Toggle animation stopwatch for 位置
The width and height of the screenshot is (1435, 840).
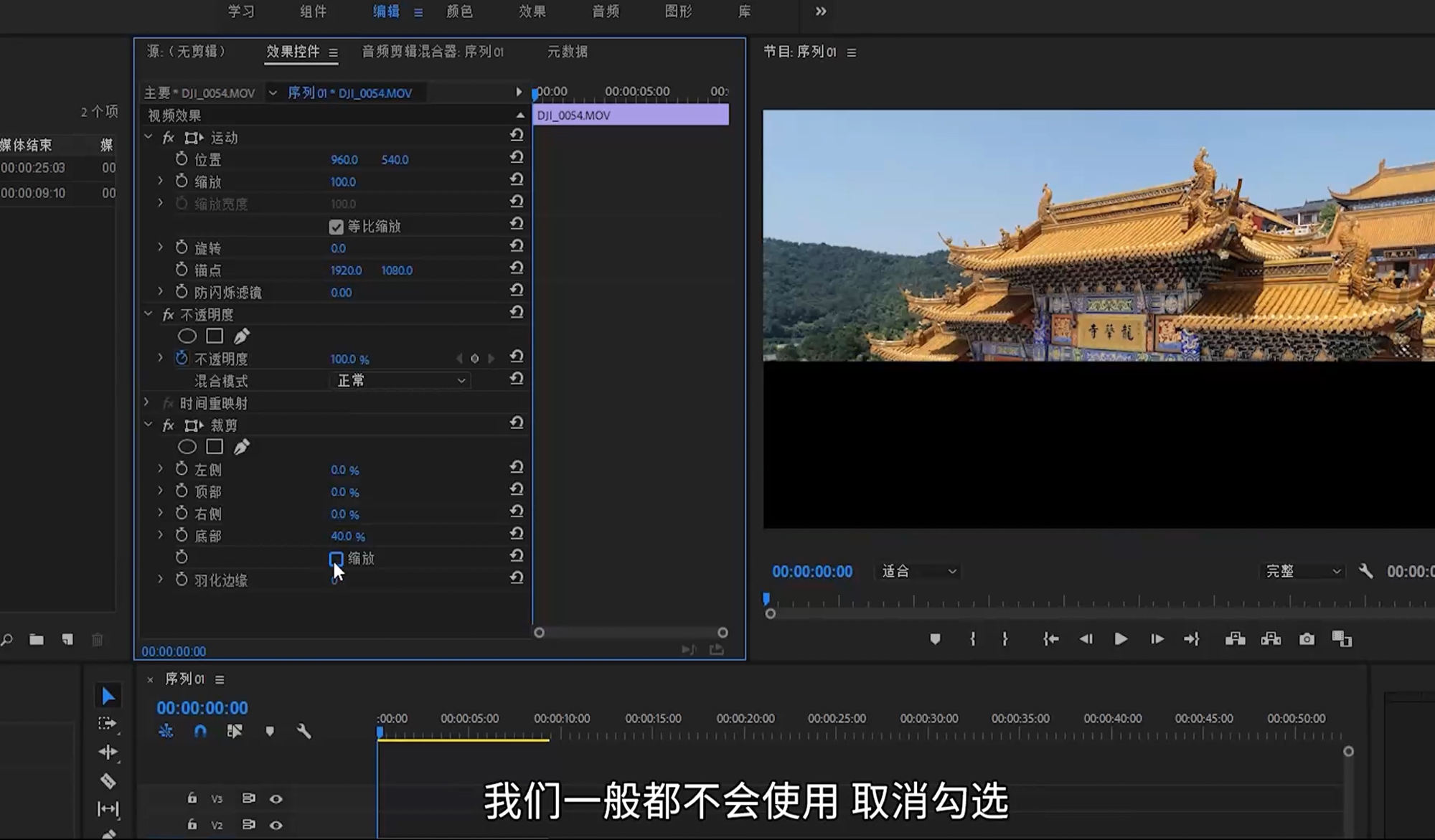182,159
